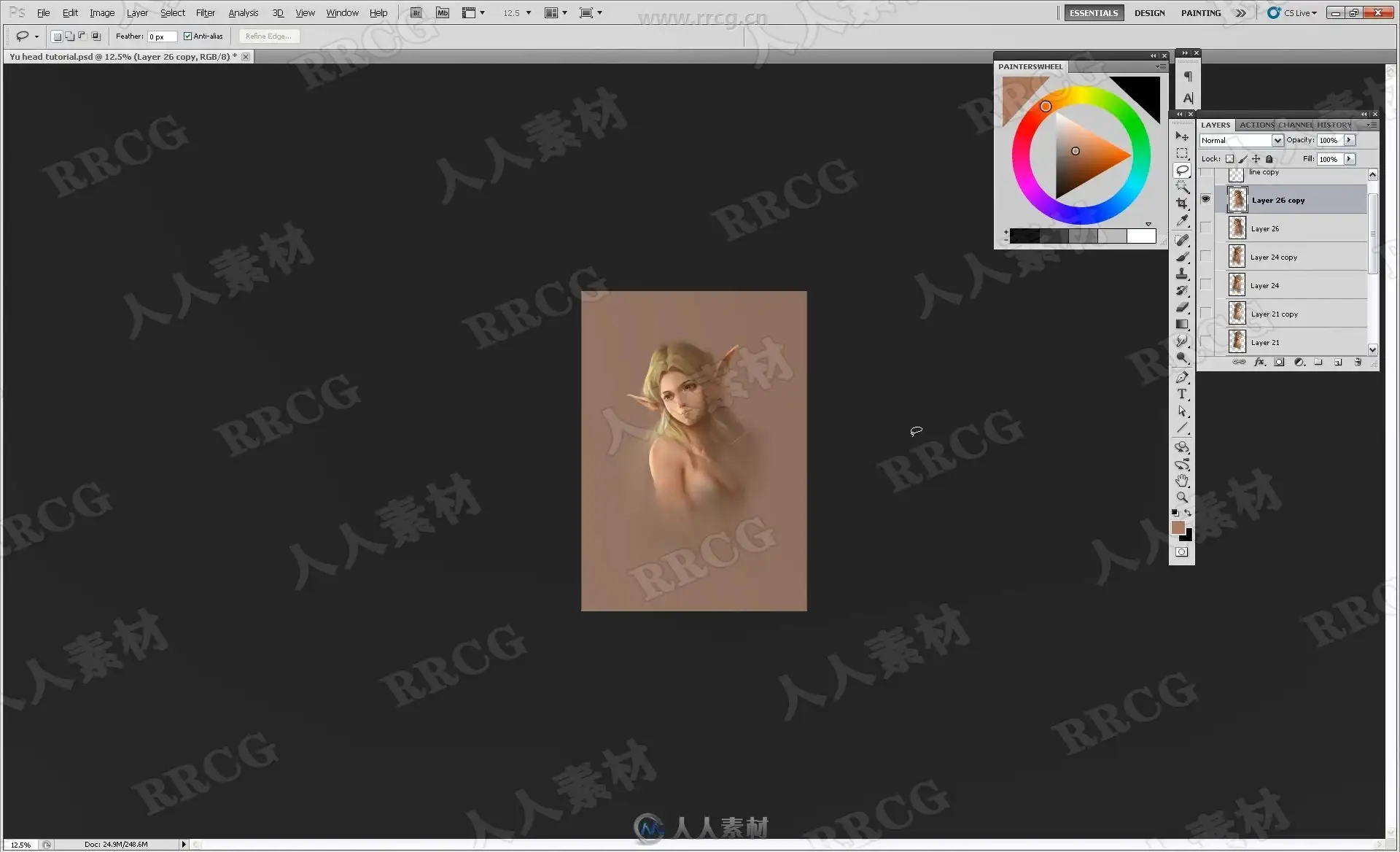Show the Layer 24 layer visibility
This screenshot has width=1400, height=852.
tap(1206, 285)
